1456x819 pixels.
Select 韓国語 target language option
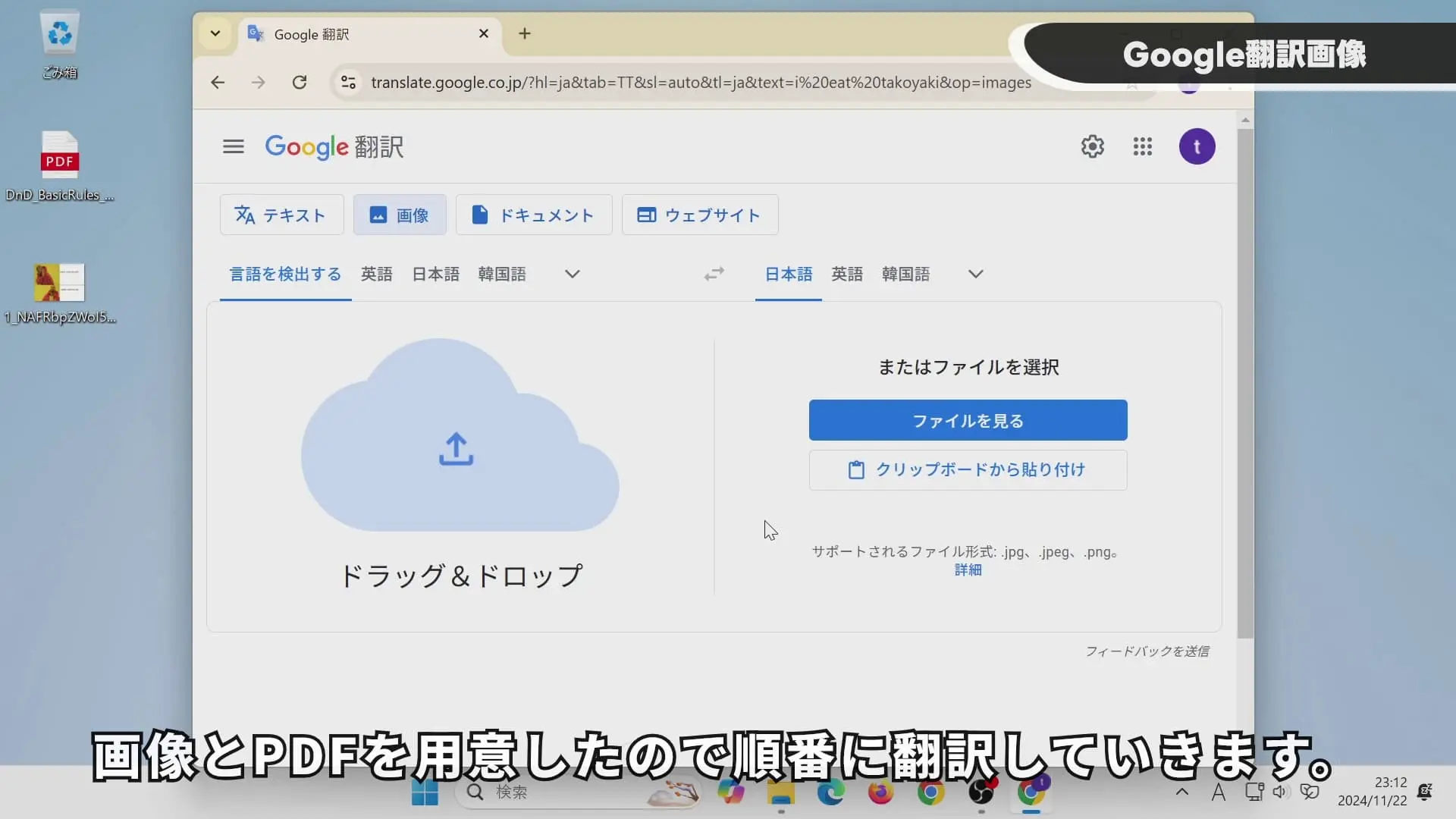coord(905,274)
